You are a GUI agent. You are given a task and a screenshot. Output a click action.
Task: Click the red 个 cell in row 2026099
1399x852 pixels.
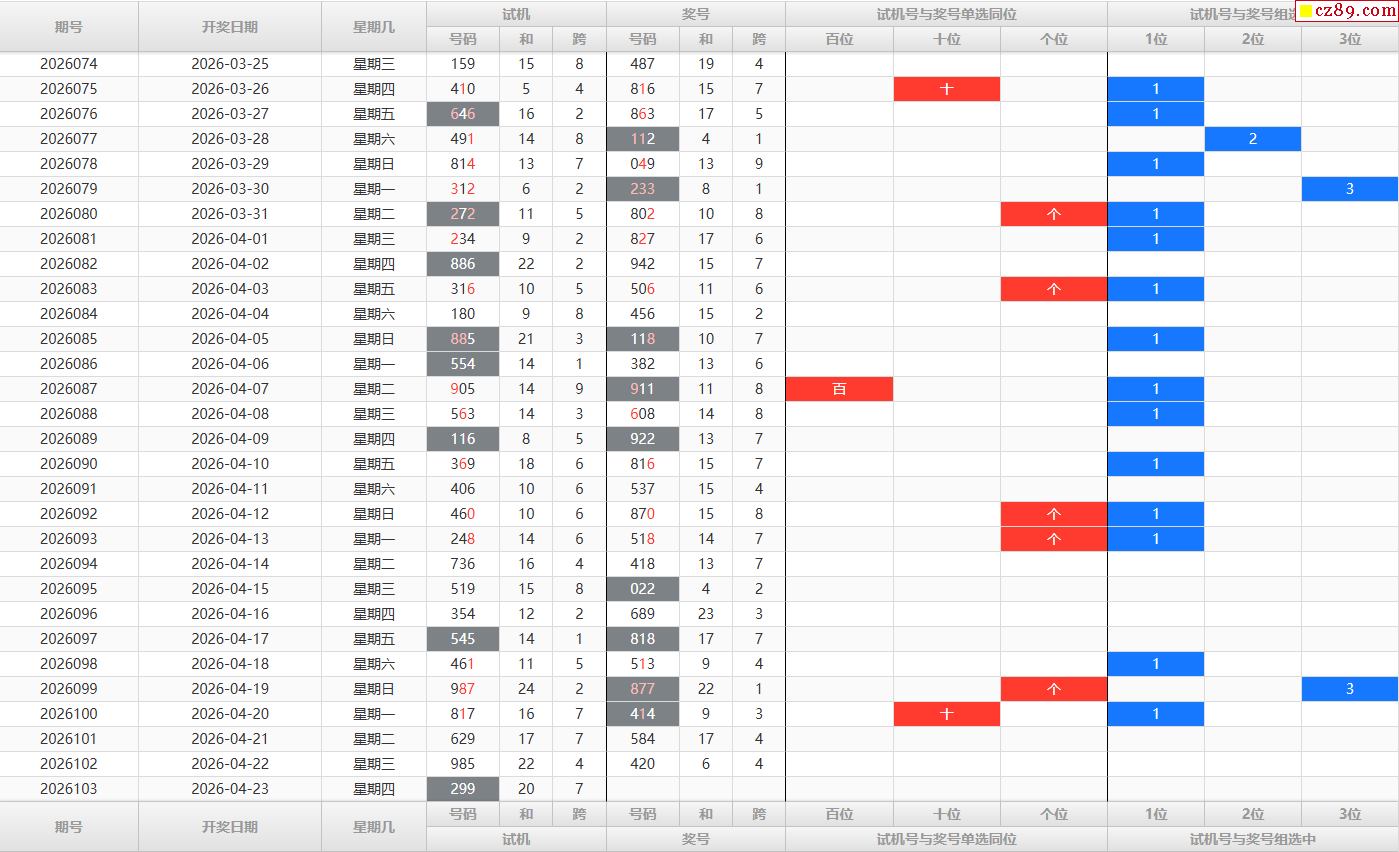1054,689
